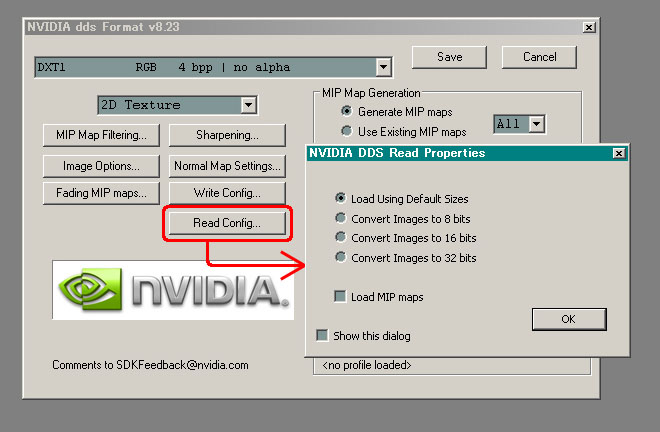This screenshot has height=432, width=660.
Task: Close the NVIDIA dds Format window
Action: tap(589, 27)
